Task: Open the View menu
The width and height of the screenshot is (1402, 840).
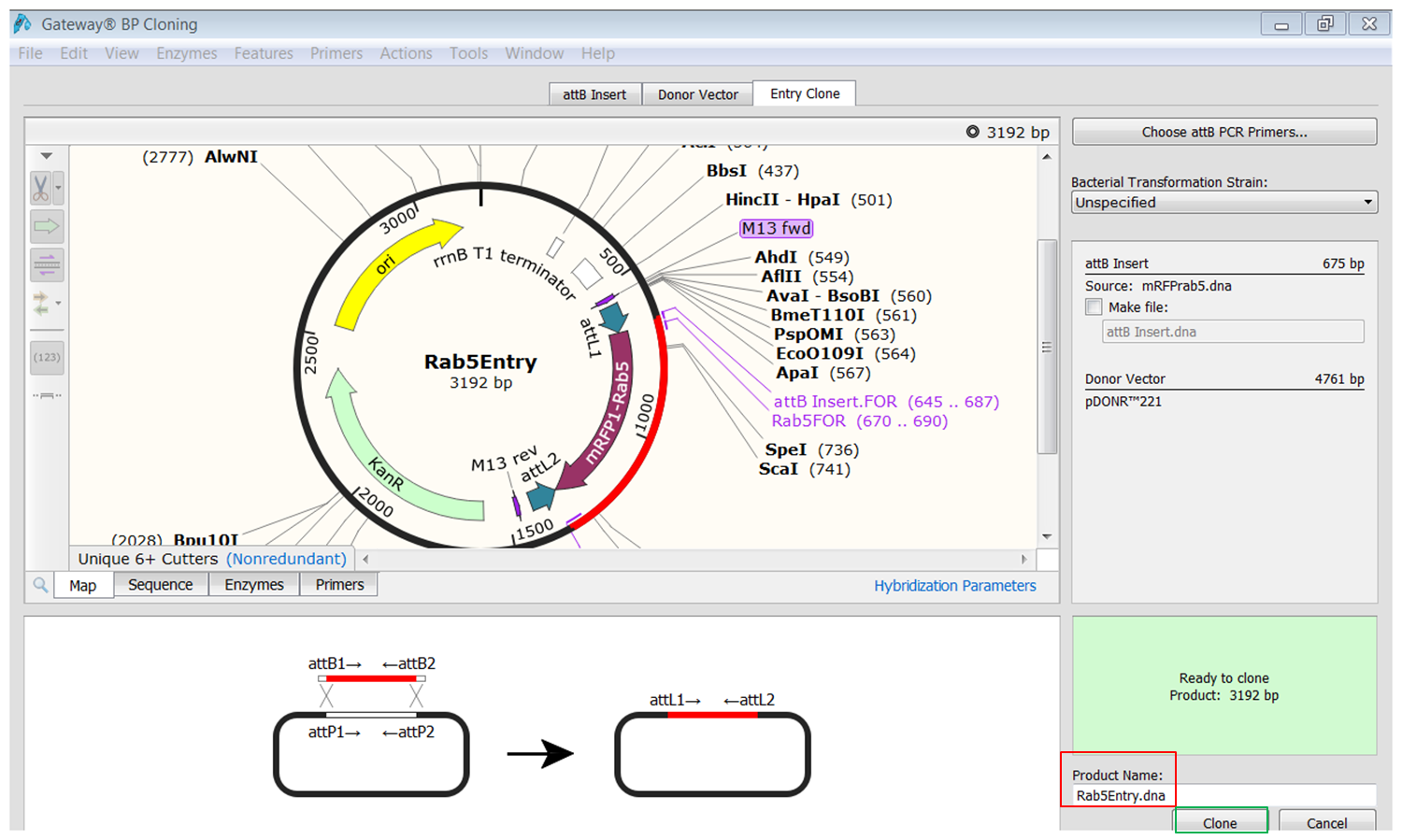Action: pos(122,53)
